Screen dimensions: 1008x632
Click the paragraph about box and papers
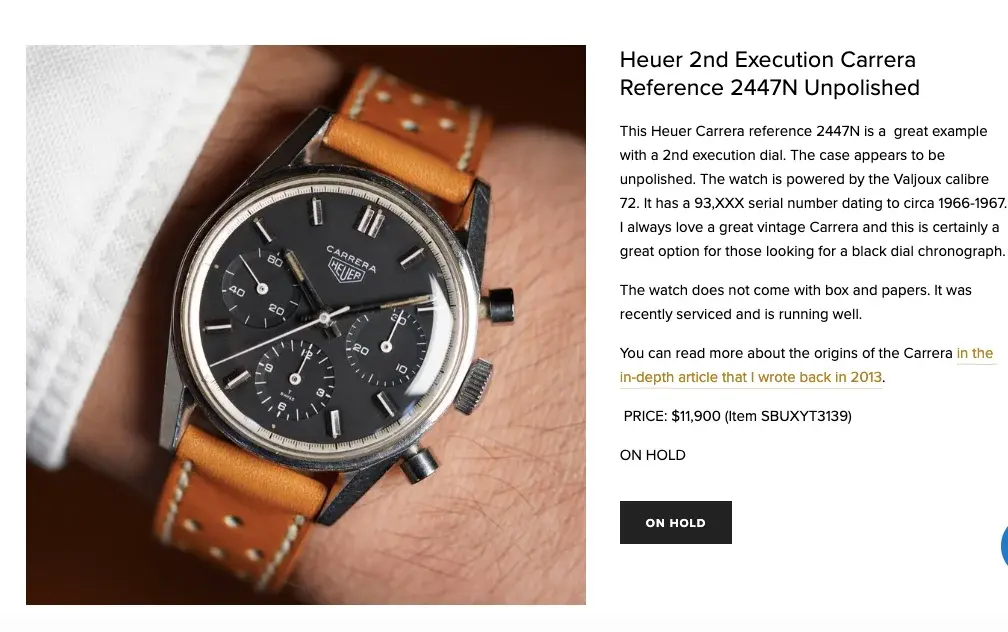click(x=795, y=302)
